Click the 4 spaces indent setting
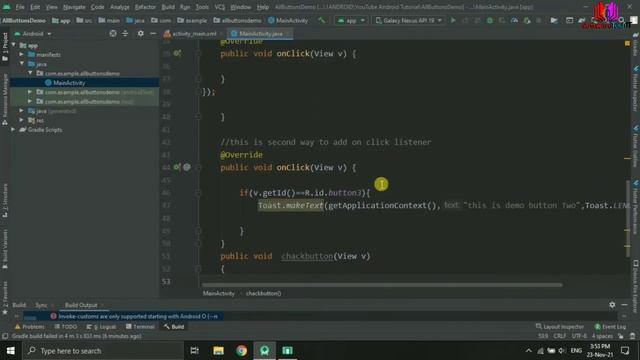 click(x=602, y=336)
